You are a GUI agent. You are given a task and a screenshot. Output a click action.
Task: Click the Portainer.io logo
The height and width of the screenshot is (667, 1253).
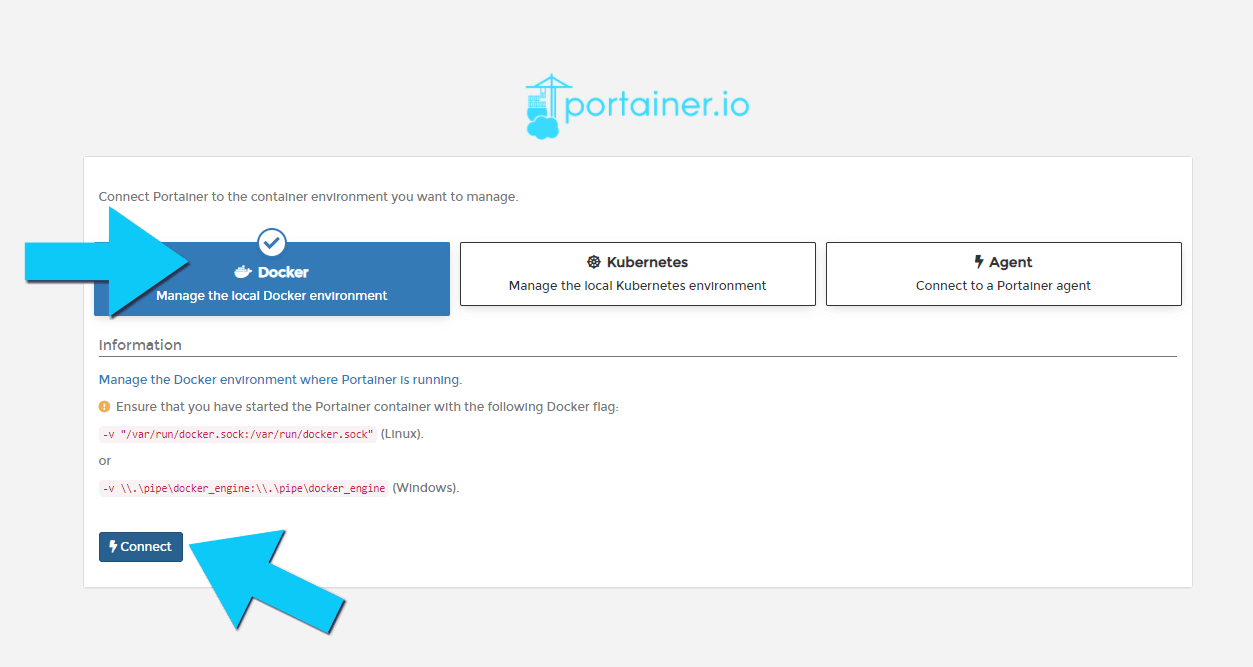point(637,106)
